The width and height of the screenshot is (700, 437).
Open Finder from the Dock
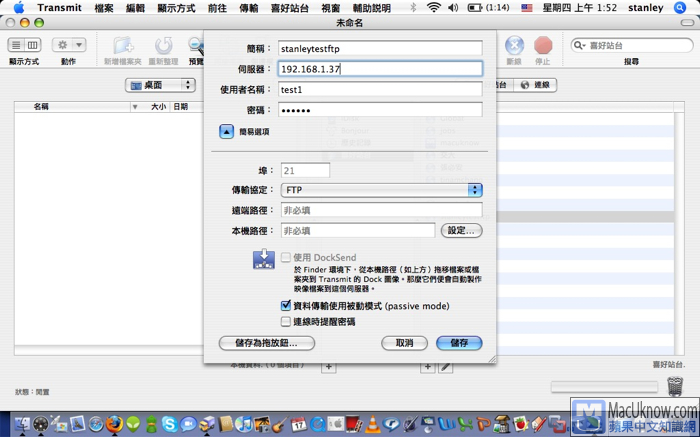click(x=22, y=423)
